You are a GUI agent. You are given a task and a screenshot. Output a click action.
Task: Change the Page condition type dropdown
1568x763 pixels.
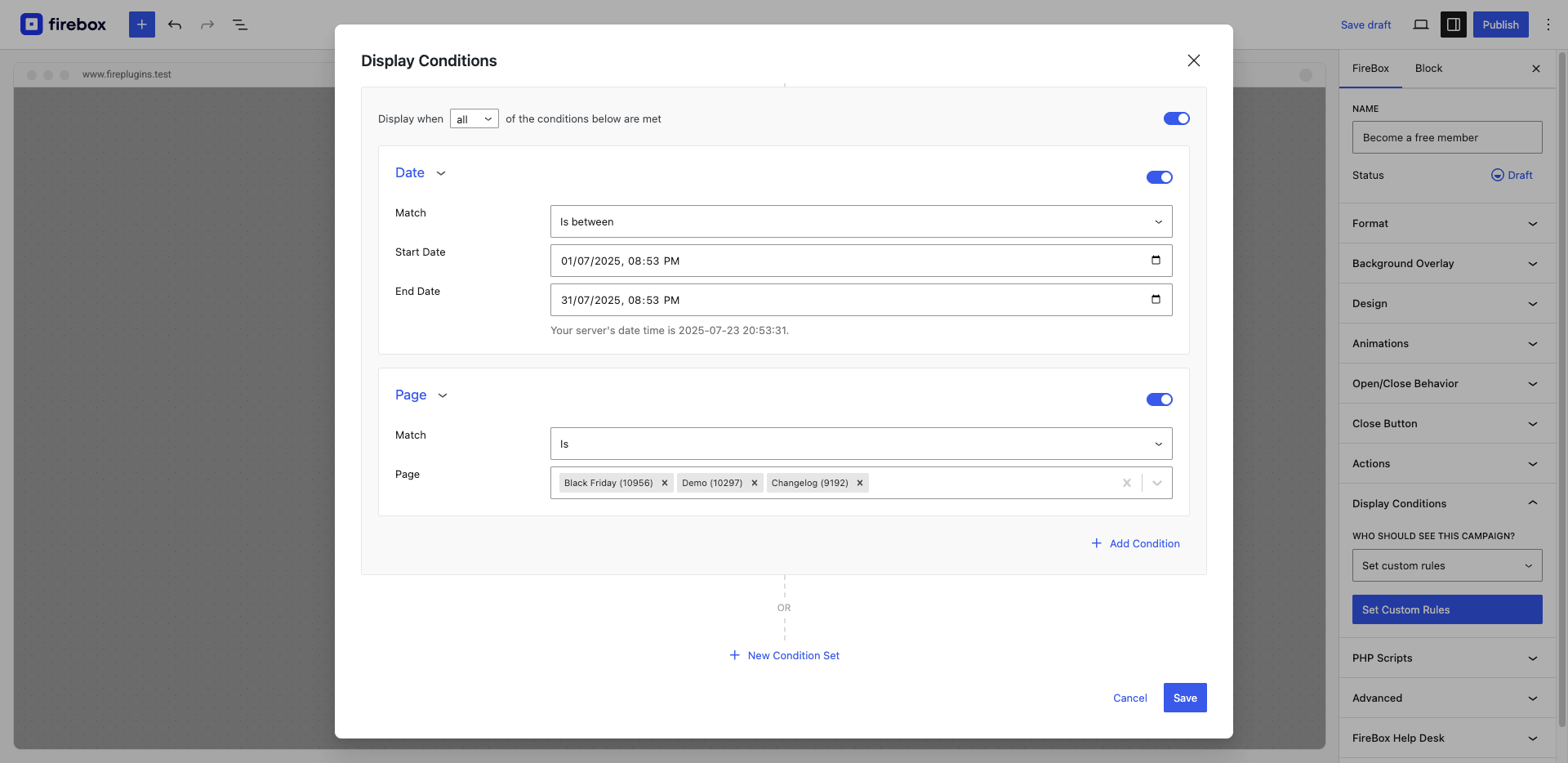pos(421,395)
